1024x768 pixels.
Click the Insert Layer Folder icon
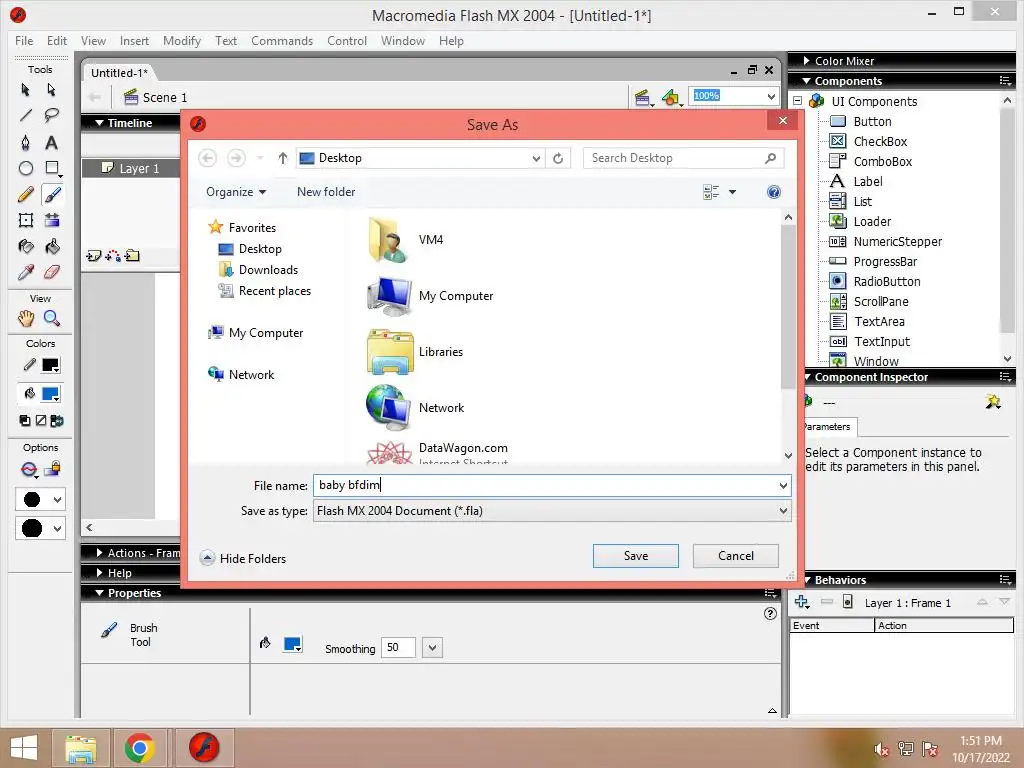(133, 255)
